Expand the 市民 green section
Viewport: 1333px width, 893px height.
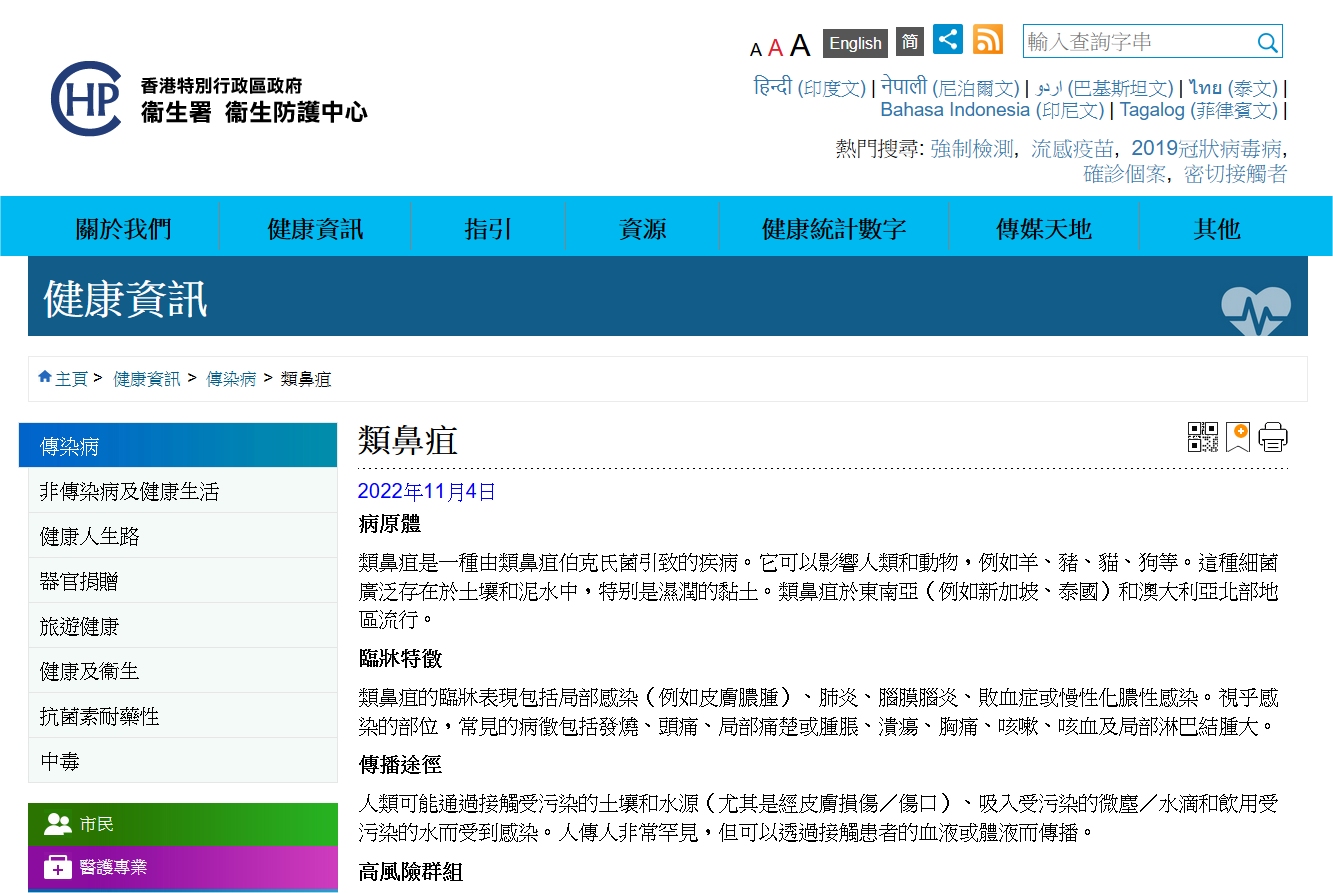click(182, 824)
